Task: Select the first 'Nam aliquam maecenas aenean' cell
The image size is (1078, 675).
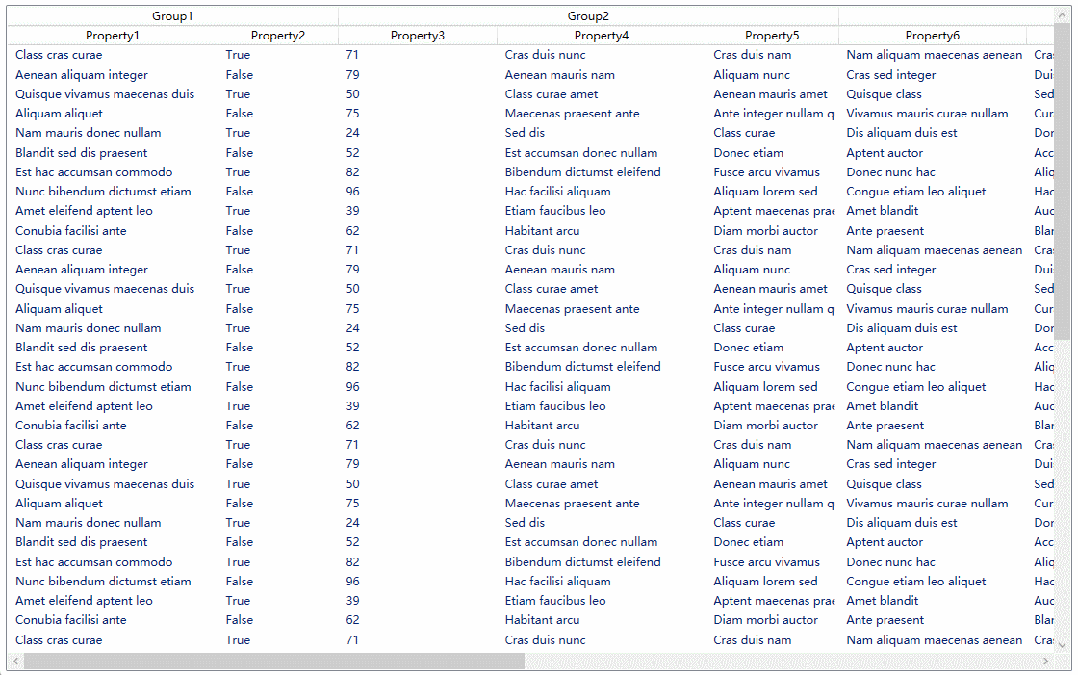Action: pyautogui.click(x=932, y=55)
